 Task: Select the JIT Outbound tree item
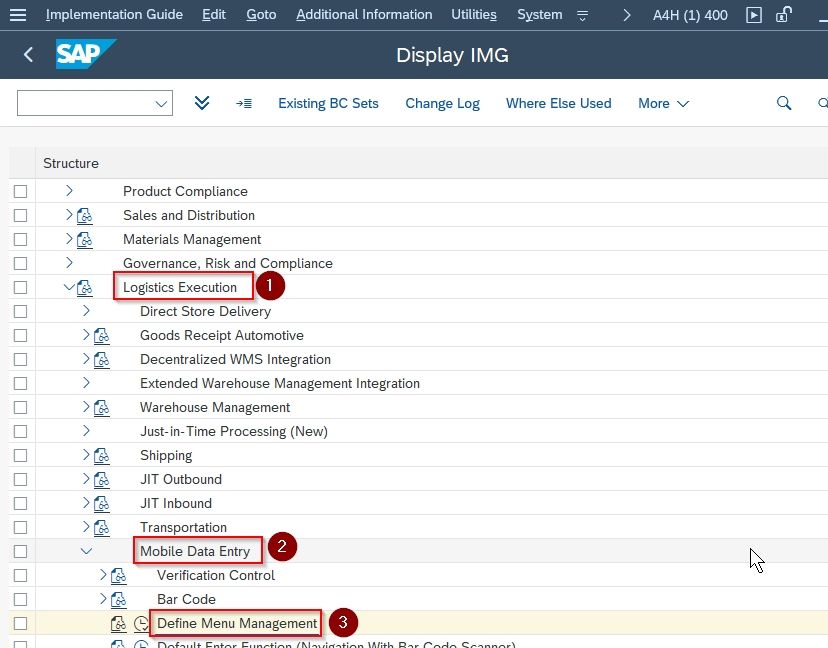[x=181, y=480]
